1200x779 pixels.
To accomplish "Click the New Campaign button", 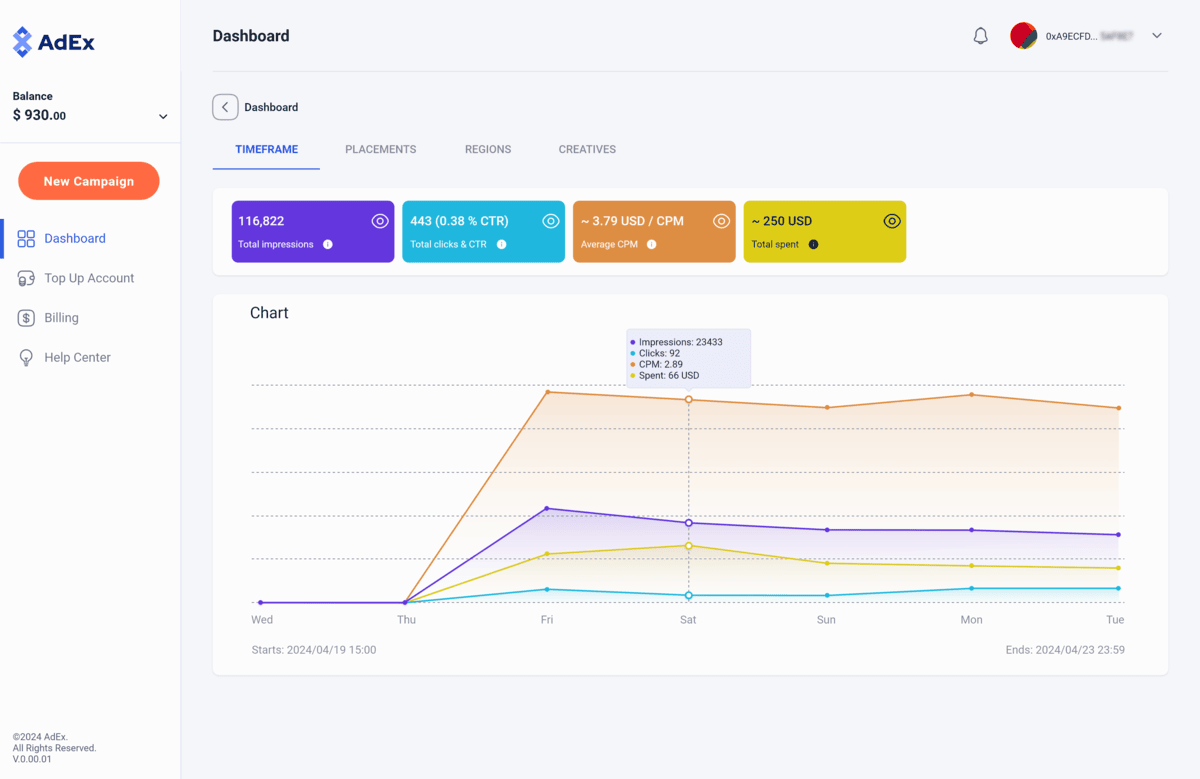I will (x=89, y=181).
